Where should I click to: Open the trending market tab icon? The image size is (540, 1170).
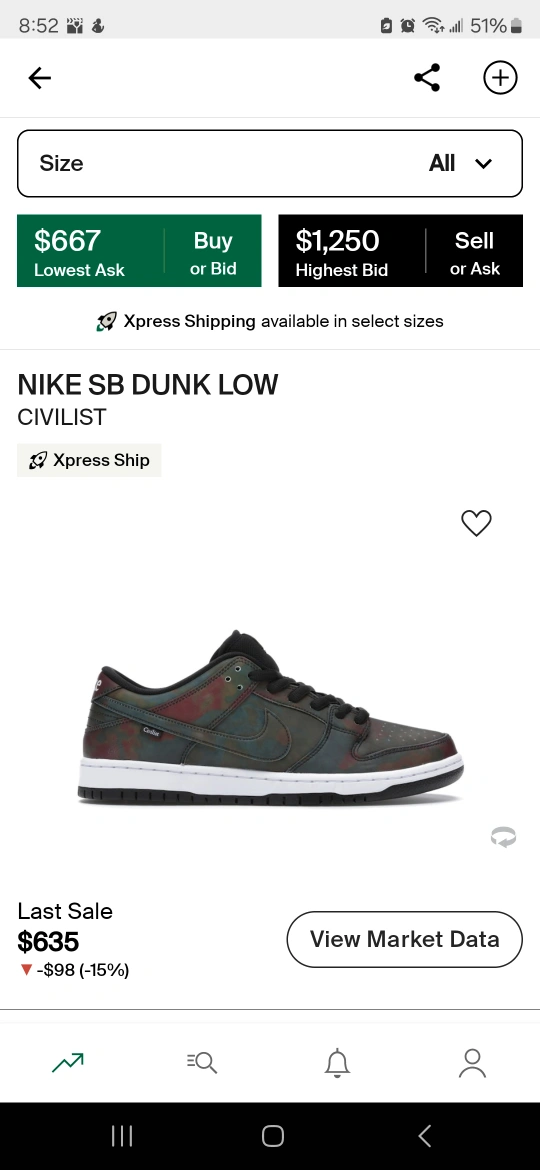(68, 1062)
